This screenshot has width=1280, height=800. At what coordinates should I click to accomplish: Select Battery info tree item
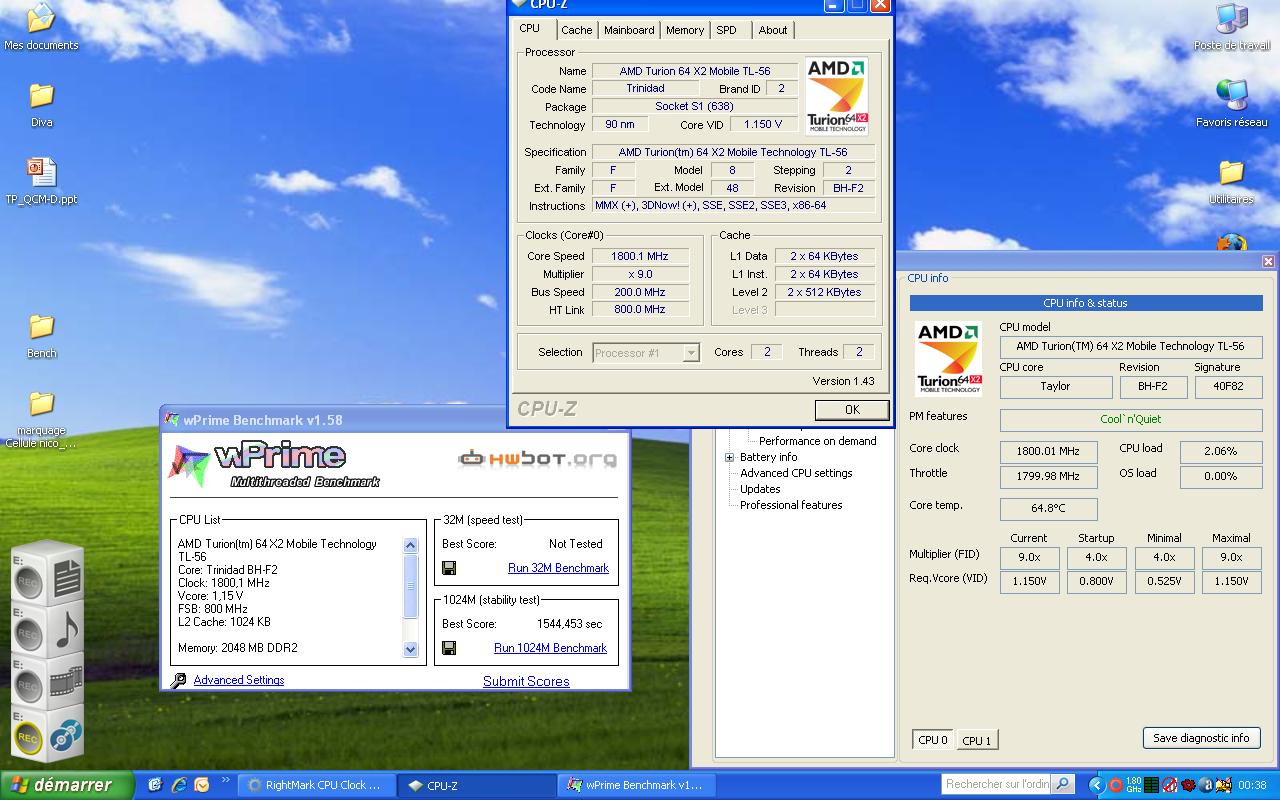coord(768,457)
